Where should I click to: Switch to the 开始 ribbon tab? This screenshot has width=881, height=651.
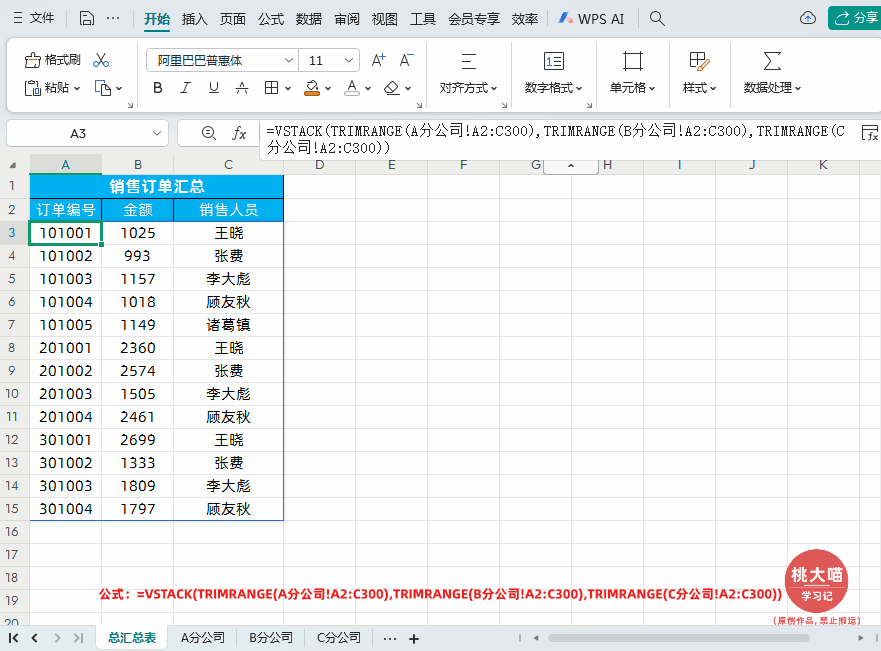pyautogui.click(x=157, y=19)
